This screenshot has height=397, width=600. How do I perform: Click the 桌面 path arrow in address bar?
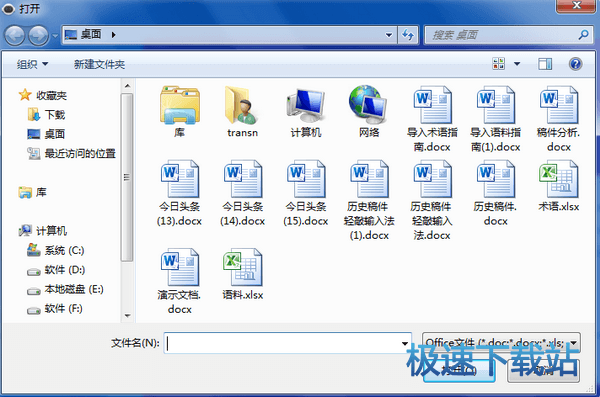(x=113, y=35)
